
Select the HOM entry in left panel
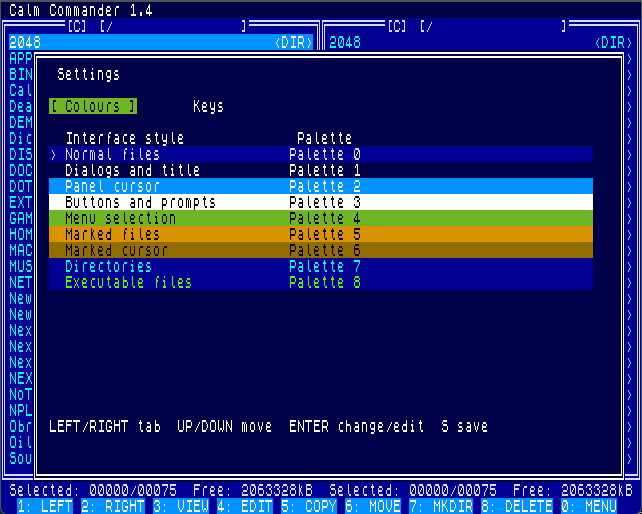point(20,234)
